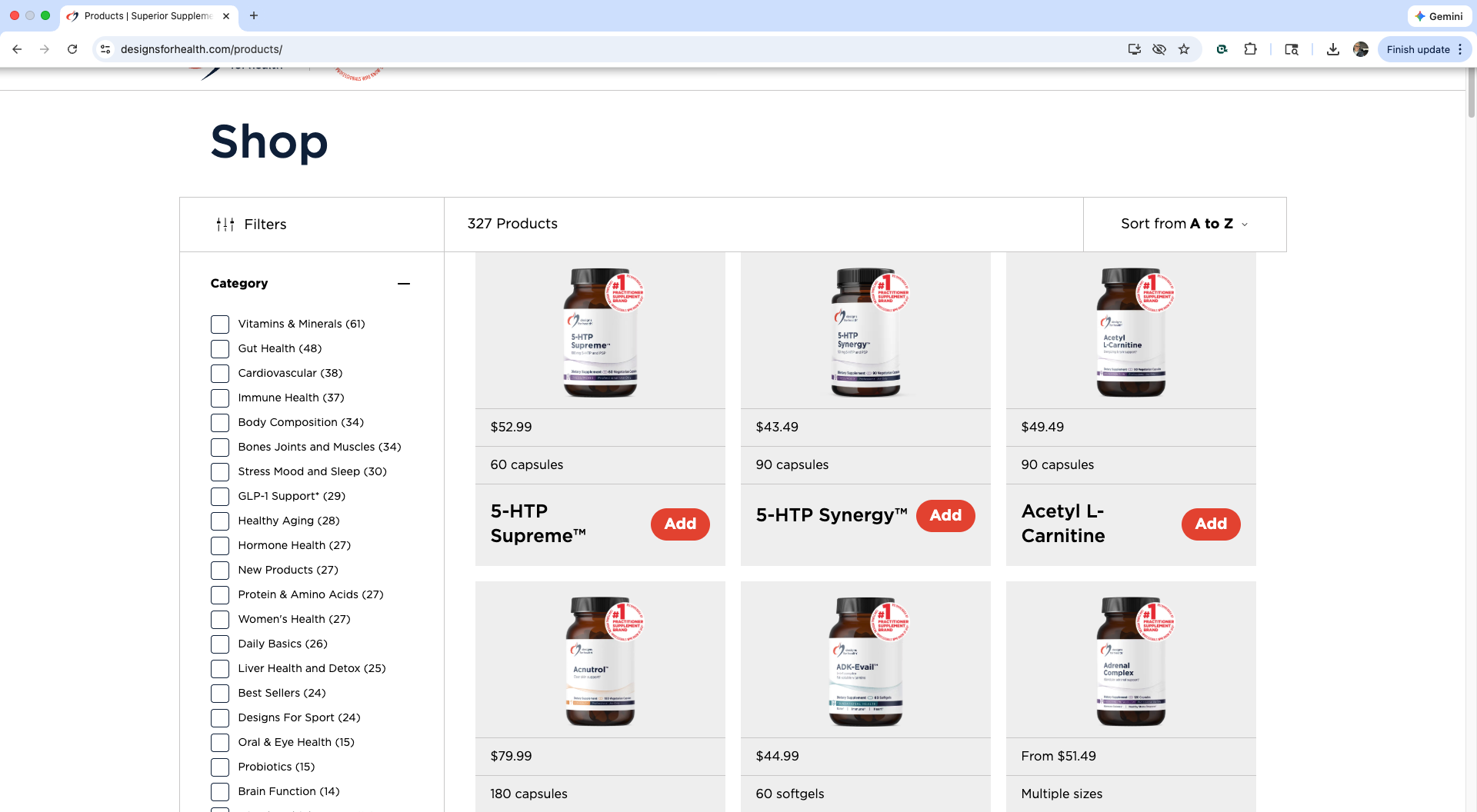Image resolution: width=1477 pixels, height=812 pixels.
Task: Open the 5-HTP Synergy product title
Action: (832, 515)
